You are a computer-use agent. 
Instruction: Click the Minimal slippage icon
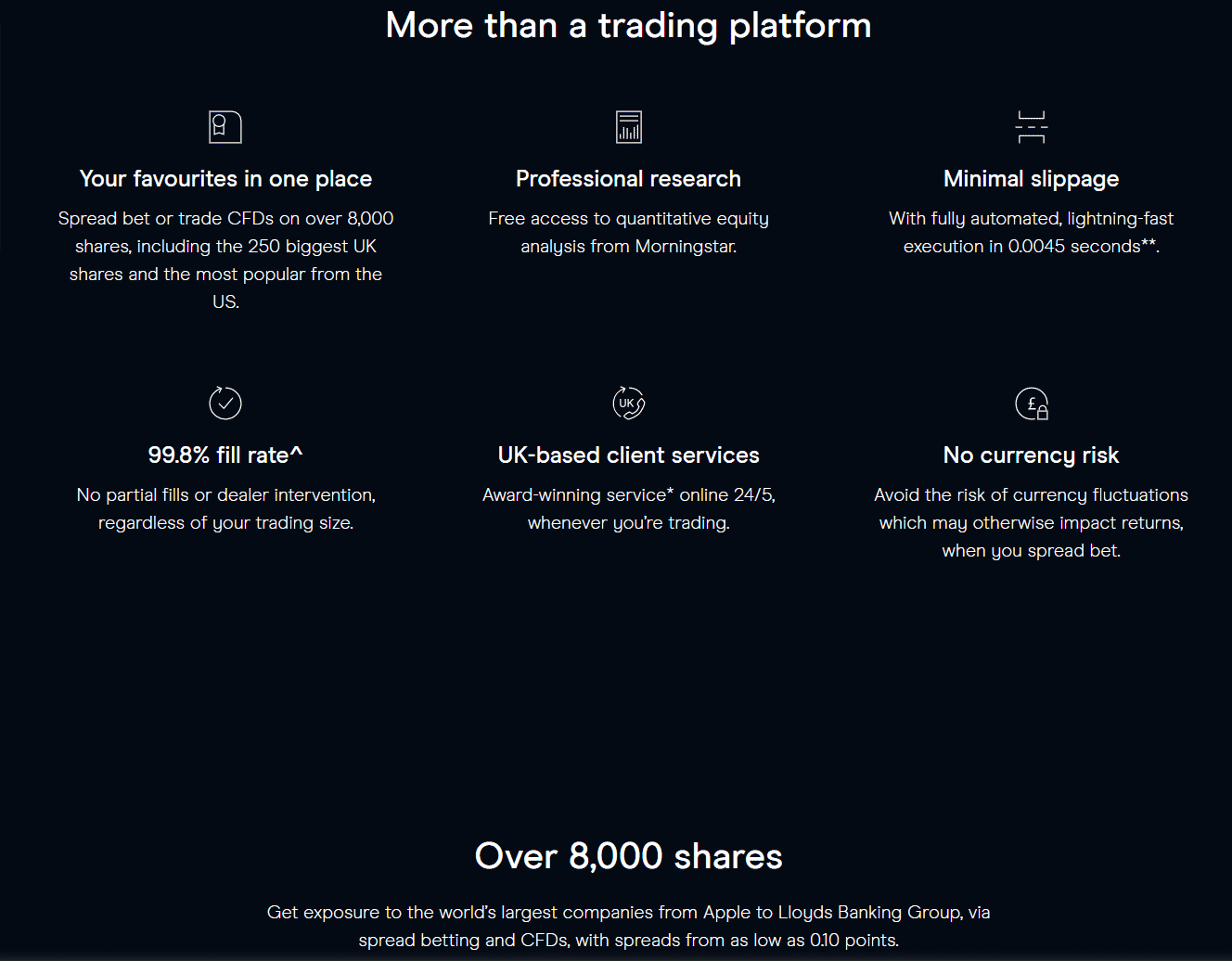1032,127
